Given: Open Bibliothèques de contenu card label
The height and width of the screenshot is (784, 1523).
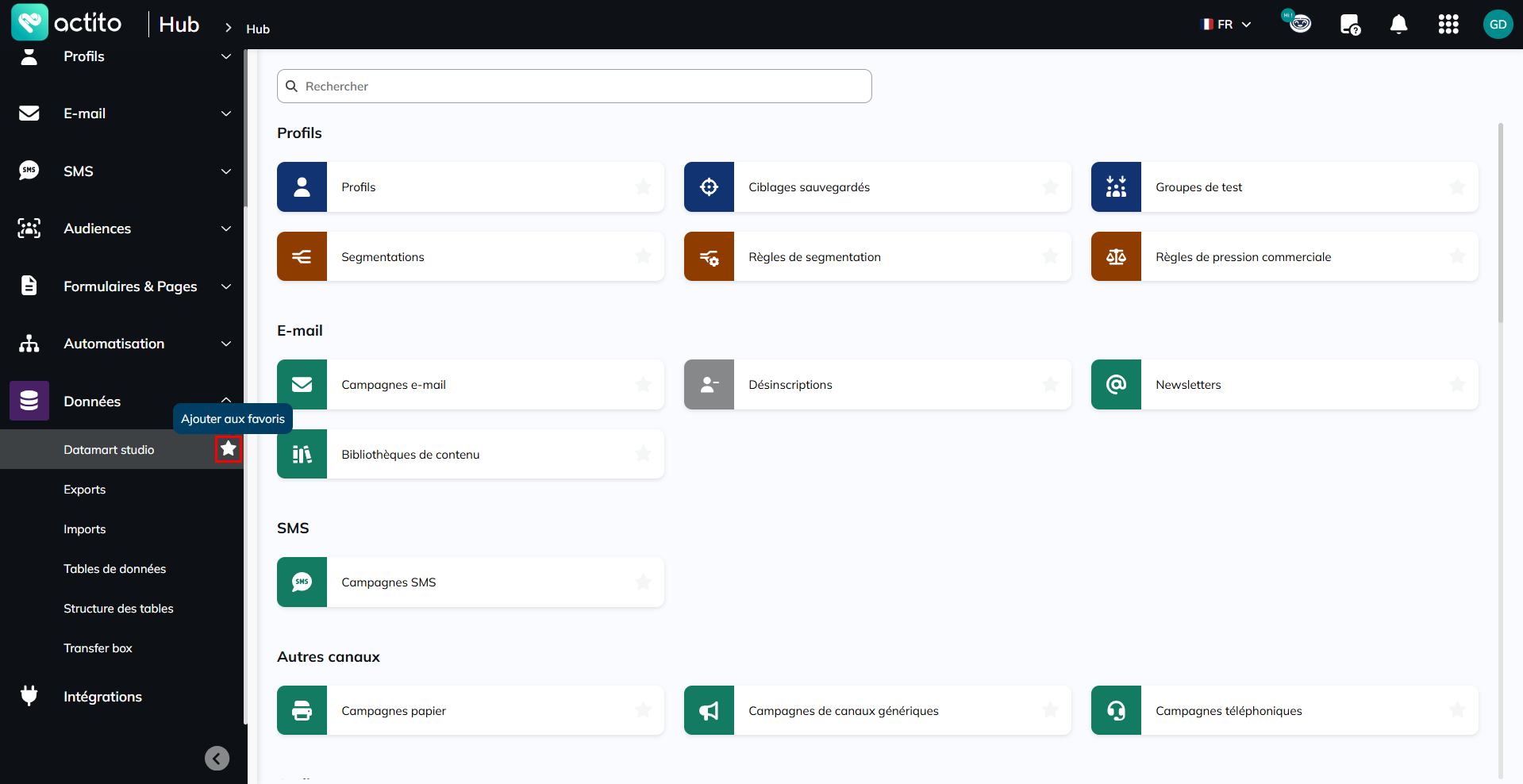Looking at the screenshot, I should coord(410,455).
